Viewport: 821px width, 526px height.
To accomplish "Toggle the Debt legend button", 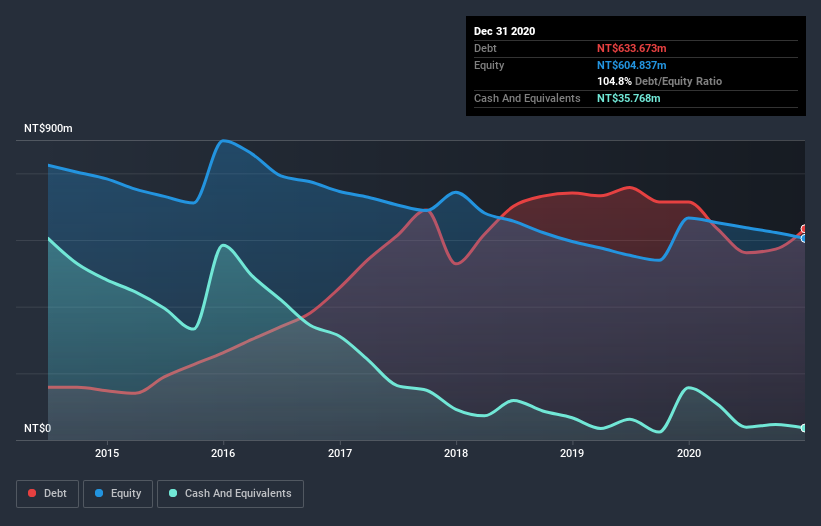I will (47, 494).
